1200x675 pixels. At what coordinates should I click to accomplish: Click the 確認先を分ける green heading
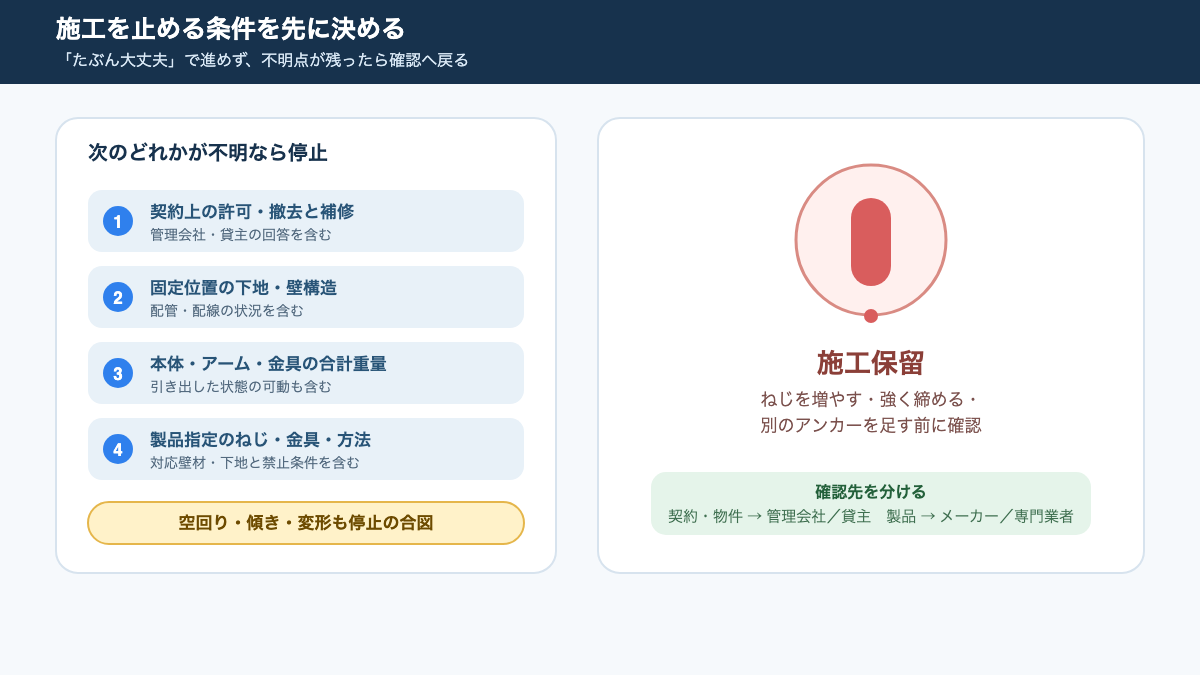coord(871,492)
